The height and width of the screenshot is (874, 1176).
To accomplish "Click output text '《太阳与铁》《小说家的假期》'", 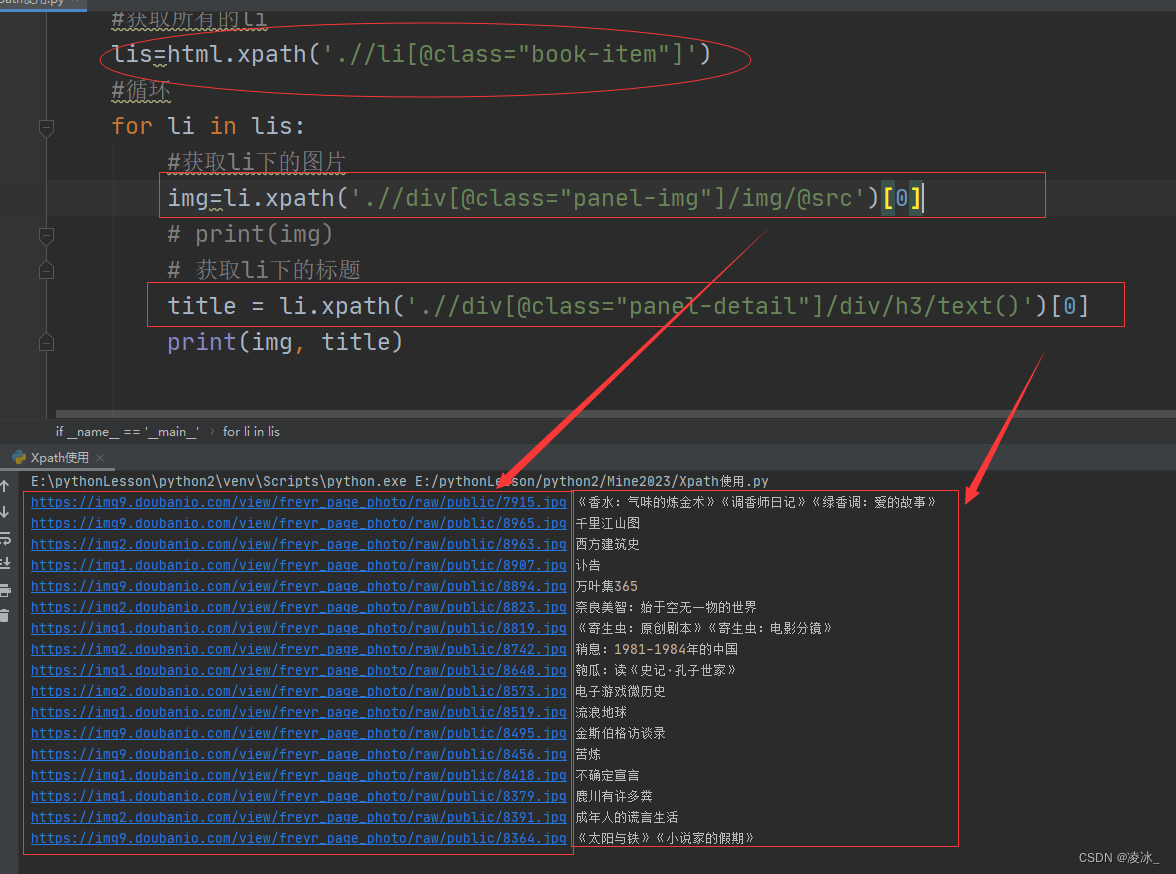I will coord(665,838).
